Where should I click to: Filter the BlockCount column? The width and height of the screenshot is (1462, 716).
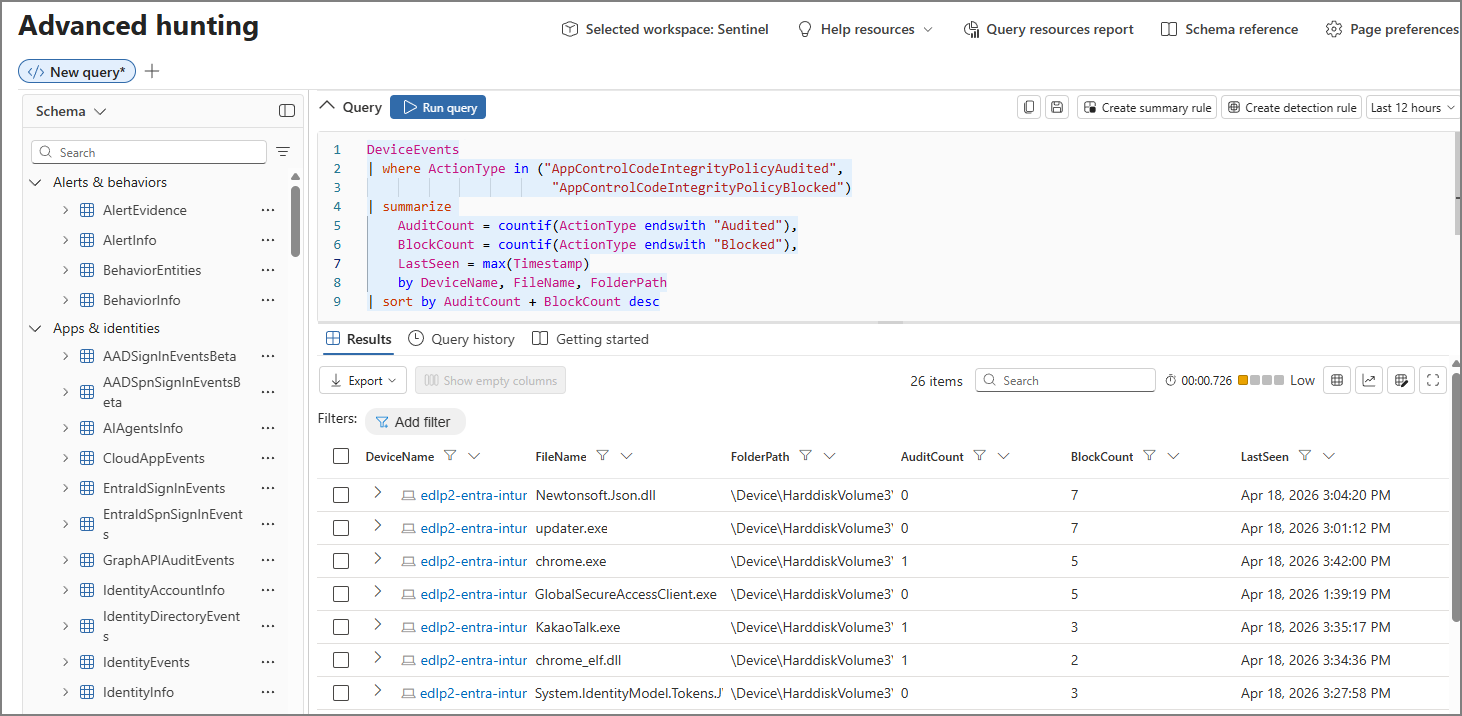(x=1150, y=456)
